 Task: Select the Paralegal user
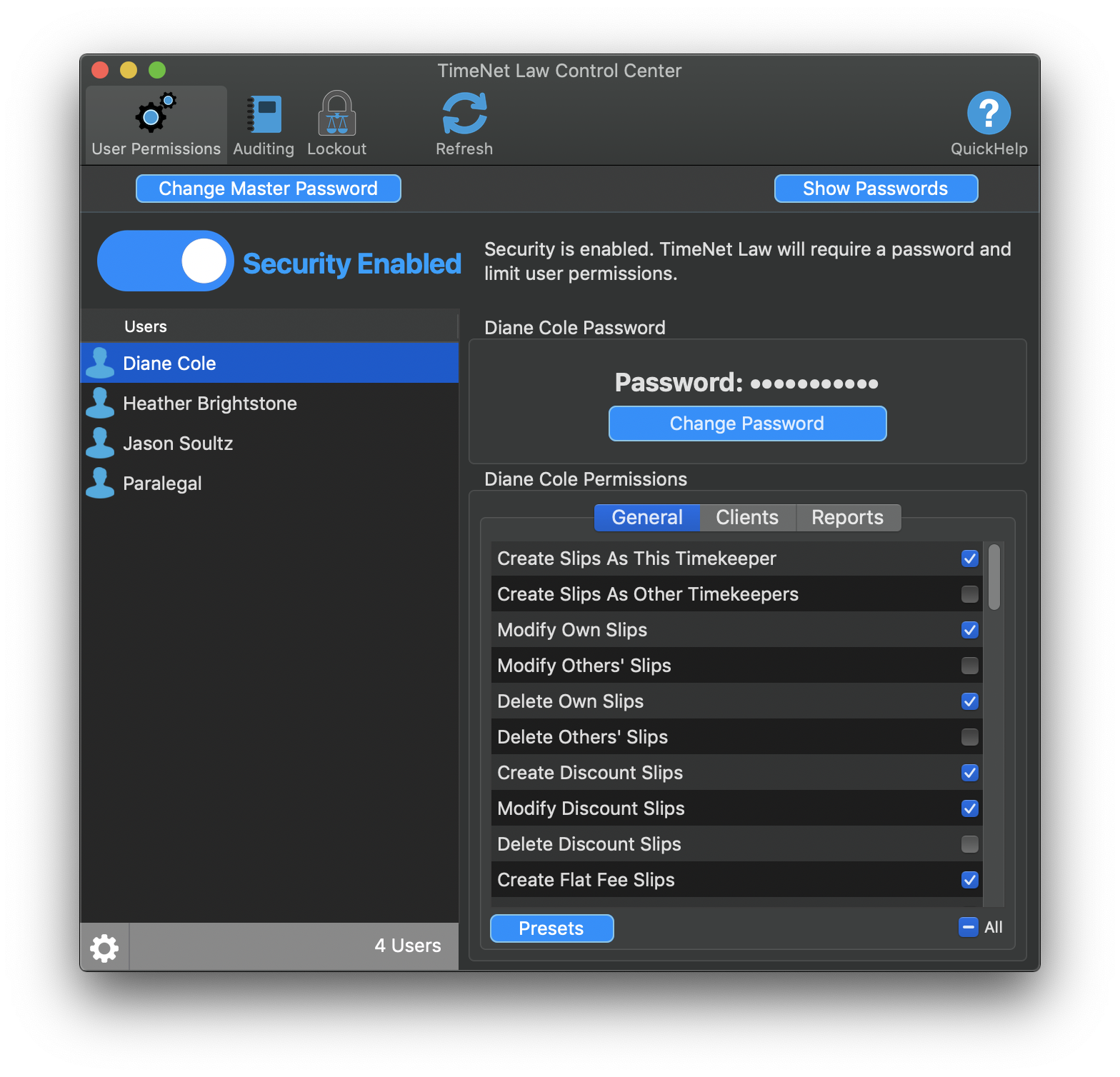pyautogui.click(x=269, y=483)
